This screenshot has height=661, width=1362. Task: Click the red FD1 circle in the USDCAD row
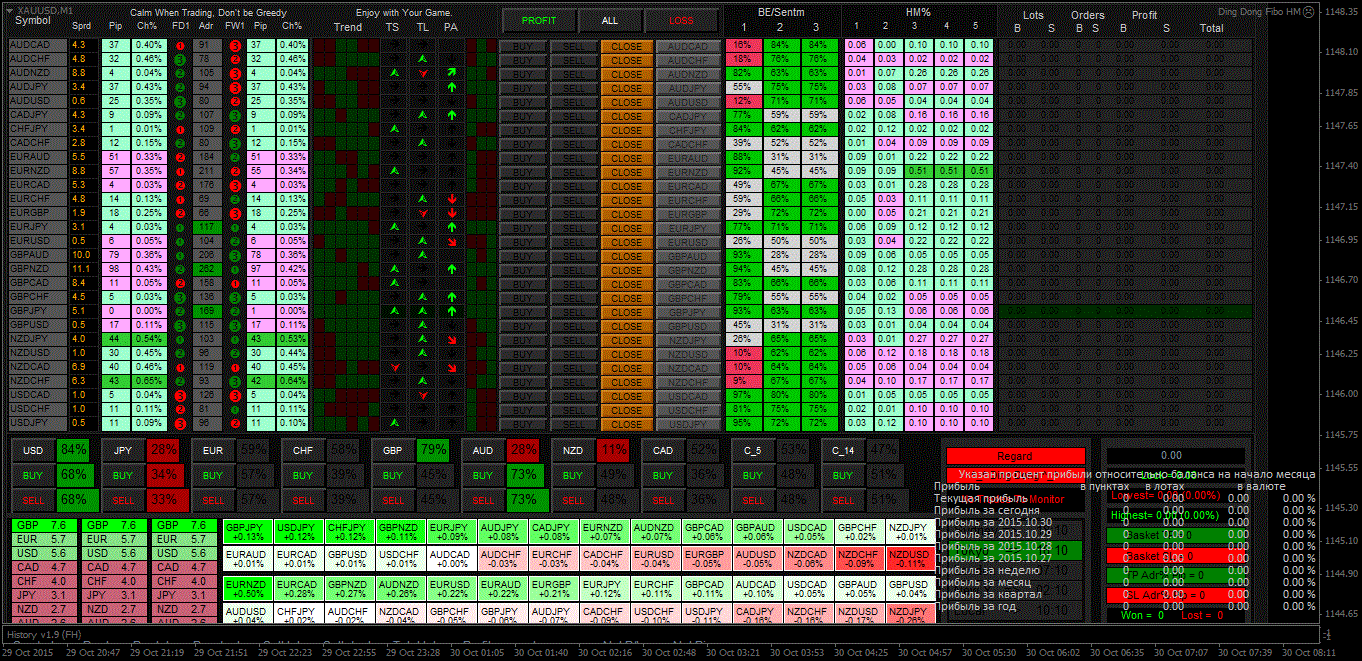click(x=180, y=396)
